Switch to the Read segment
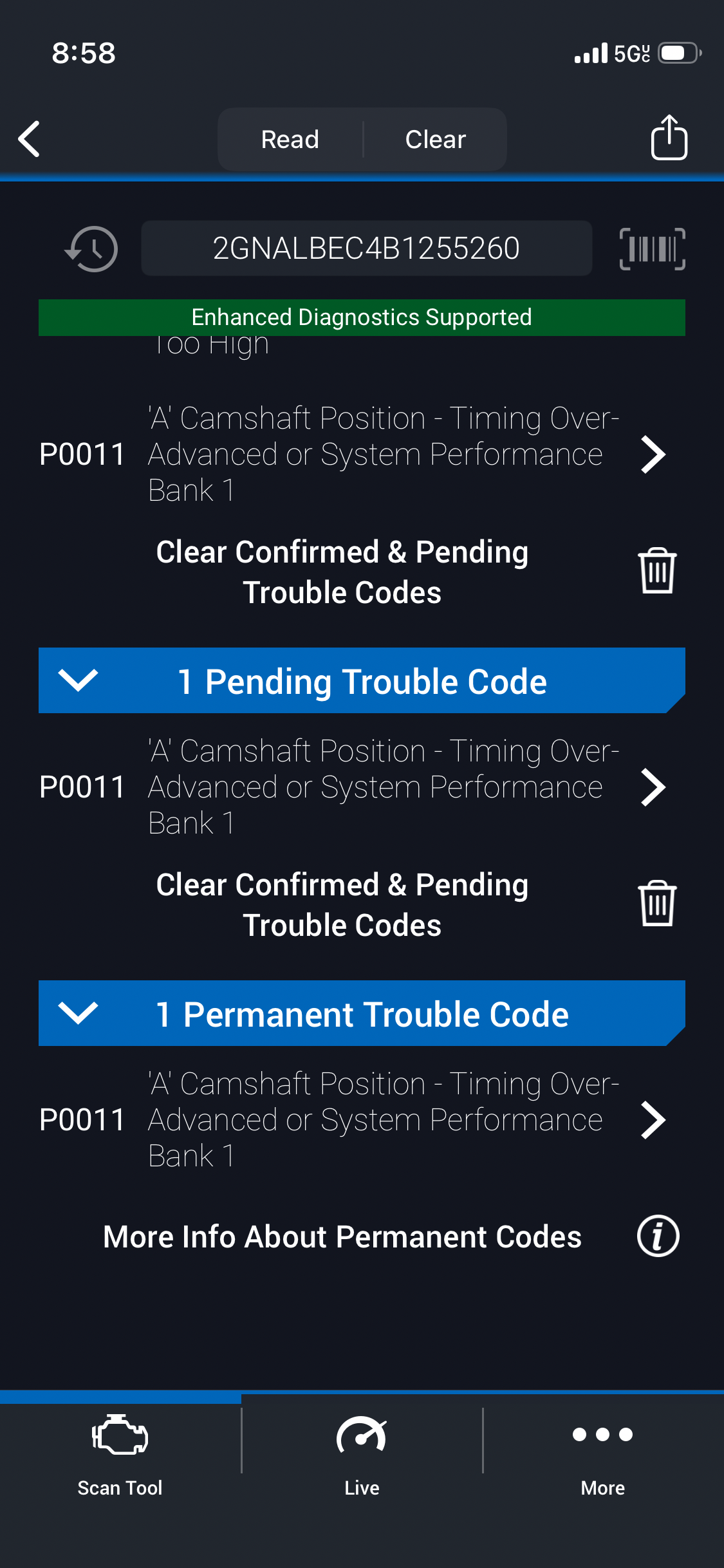The height and width of the screenshot is (1568, 724). click(x=290, y=140)
